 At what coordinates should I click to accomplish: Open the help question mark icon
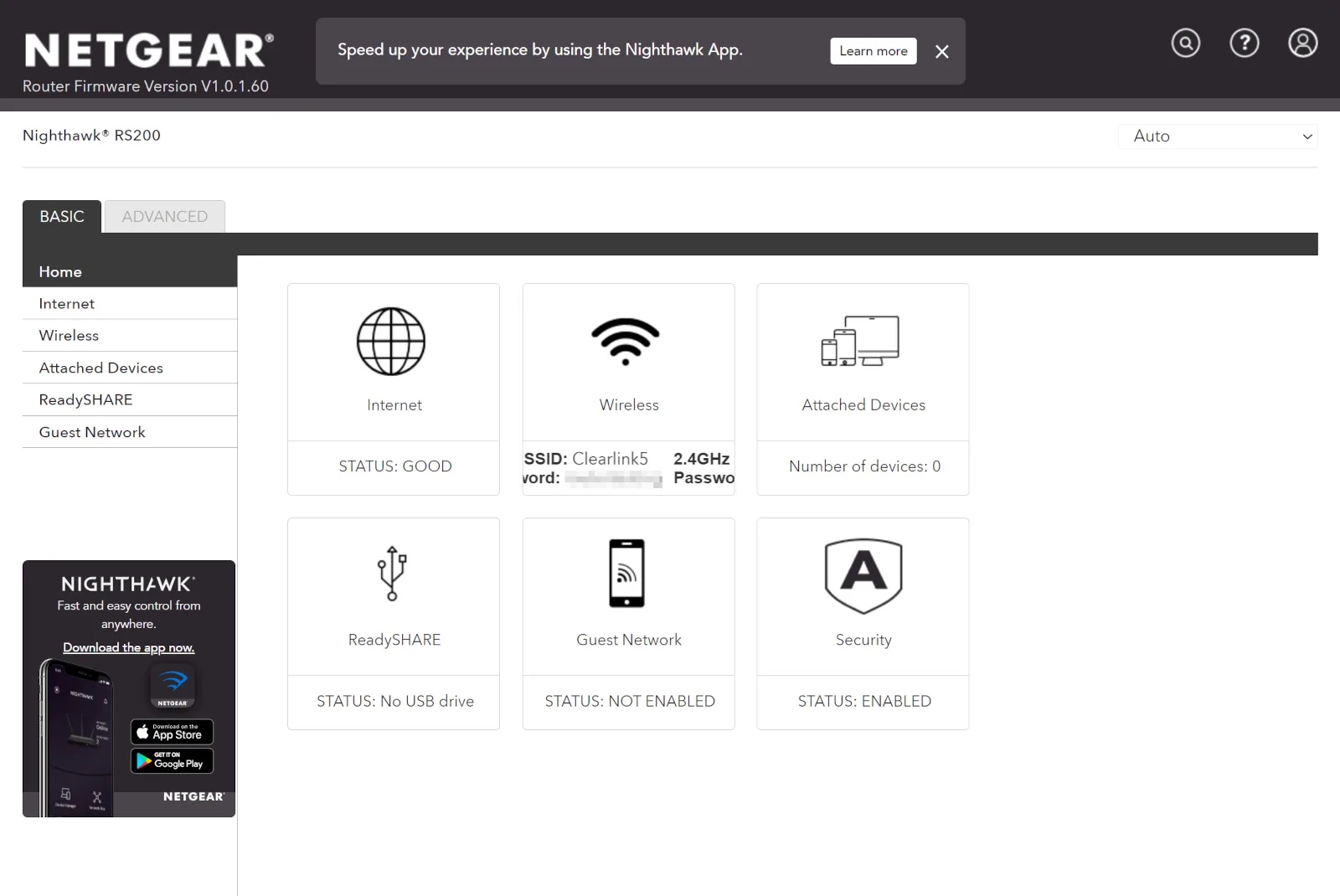click(x=1244, y=43)
